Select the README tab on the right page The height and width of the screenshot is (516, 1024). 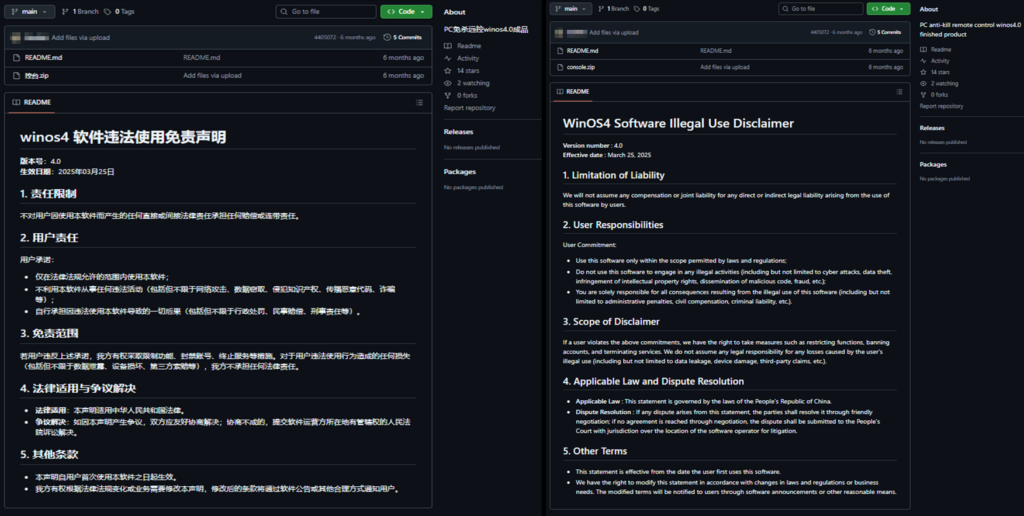coord(572,91)
